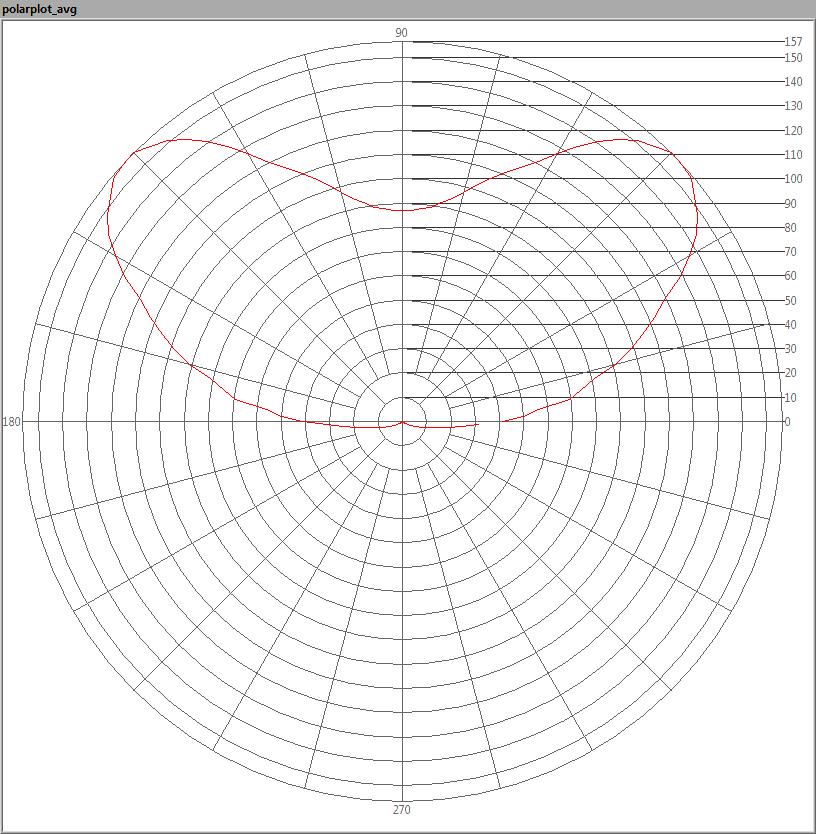Screen dimensions: 816x834
Task: Click the 100 radial scale label
Action: [793, 179]
